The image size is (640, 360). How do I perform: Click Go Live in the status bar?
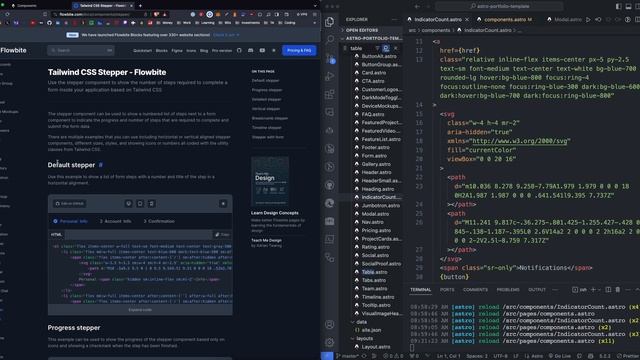click(x=560, y=356)
